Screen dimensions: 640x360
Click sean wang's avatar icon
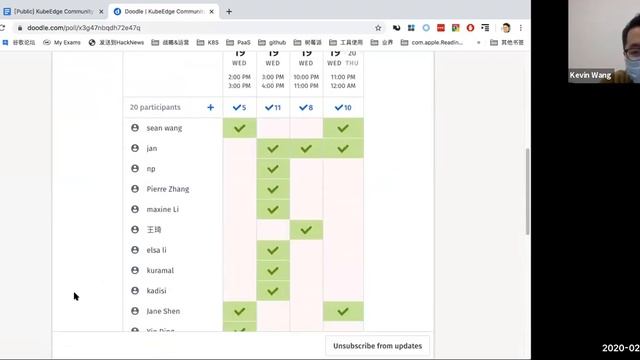[135, 128]
